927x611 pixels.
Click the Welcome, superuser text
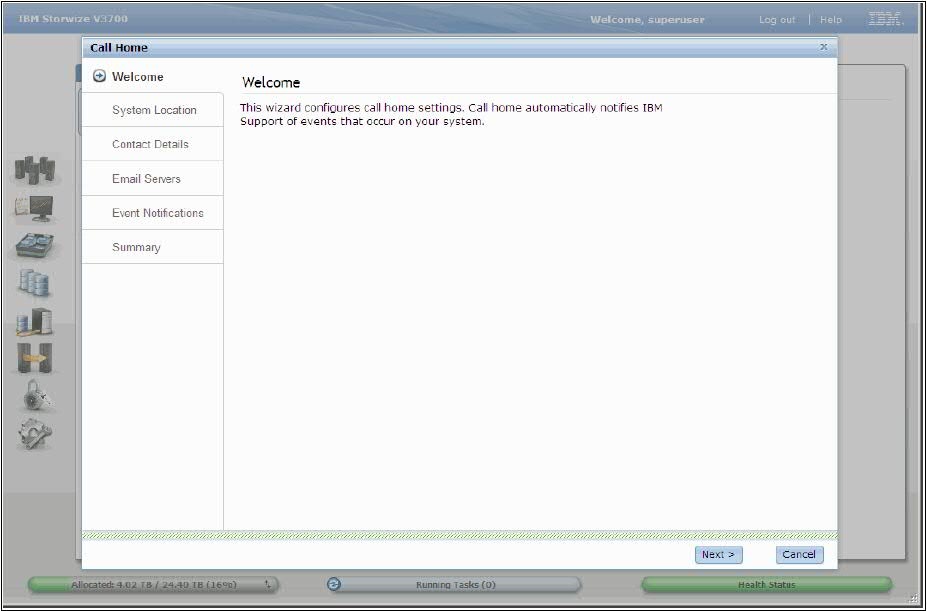pyautogui.click(x=647, y=20)
